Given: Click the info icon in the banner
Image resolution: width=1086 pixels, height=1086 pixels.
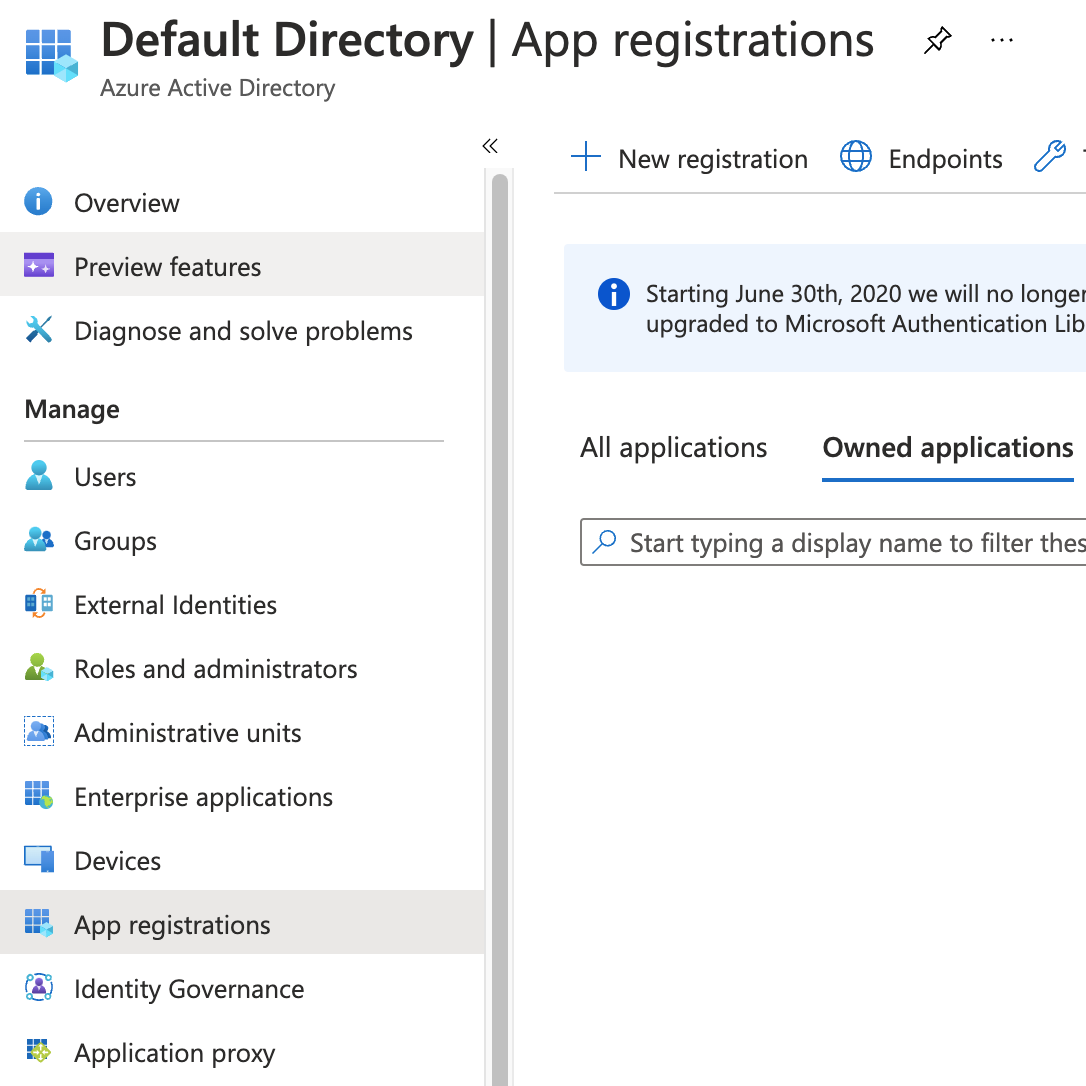Looking at the screenshot, I should tap(613, 294).
